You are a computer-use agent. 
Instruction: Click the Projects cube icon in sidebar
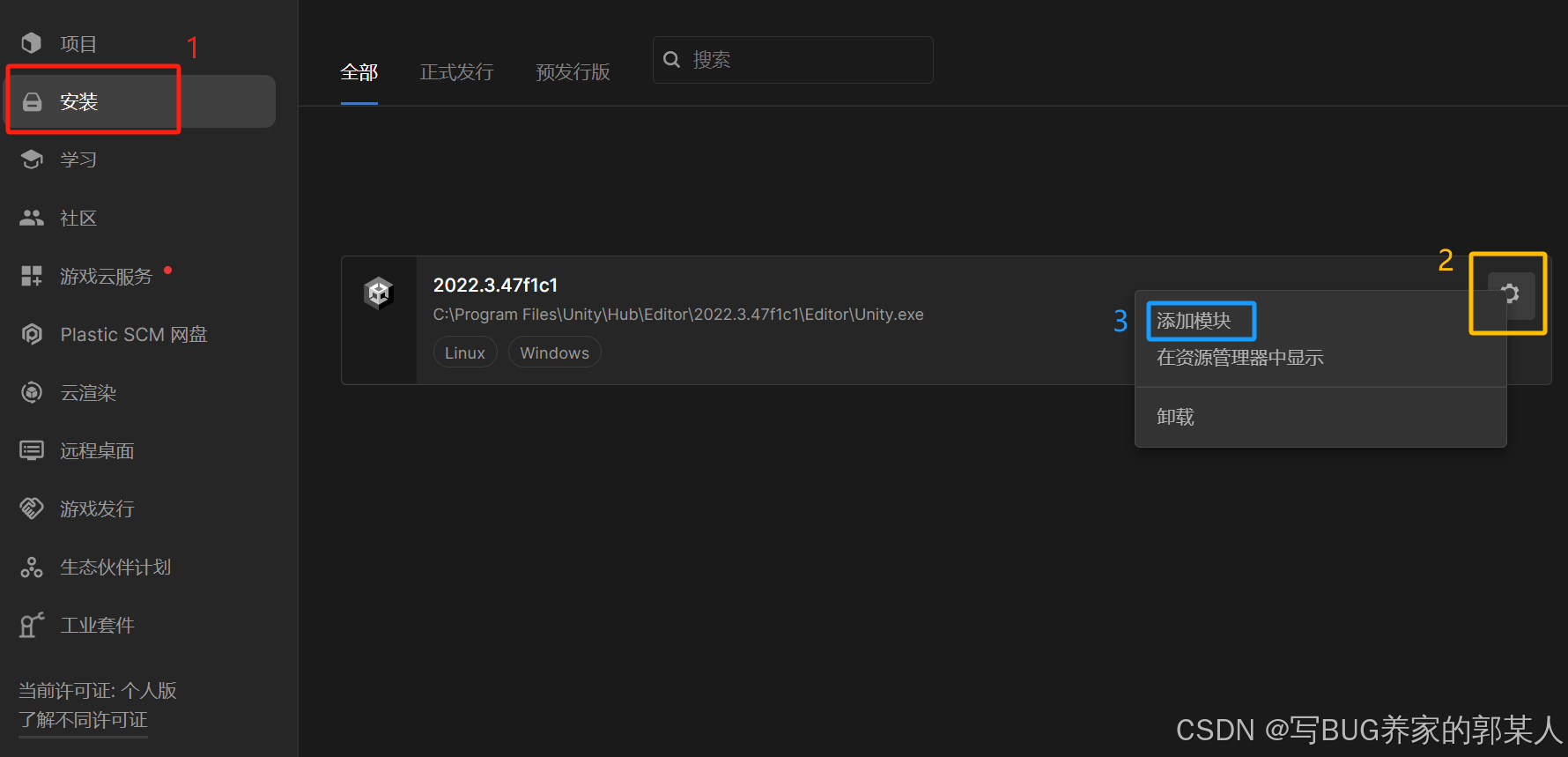32,43
